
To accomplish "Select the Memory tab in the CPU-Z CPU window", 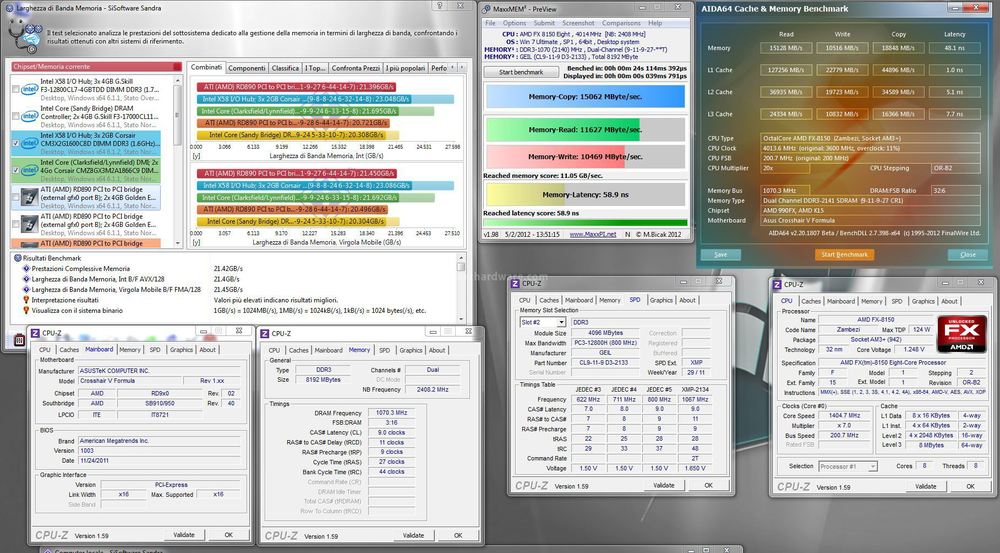I will click(871, 301).
